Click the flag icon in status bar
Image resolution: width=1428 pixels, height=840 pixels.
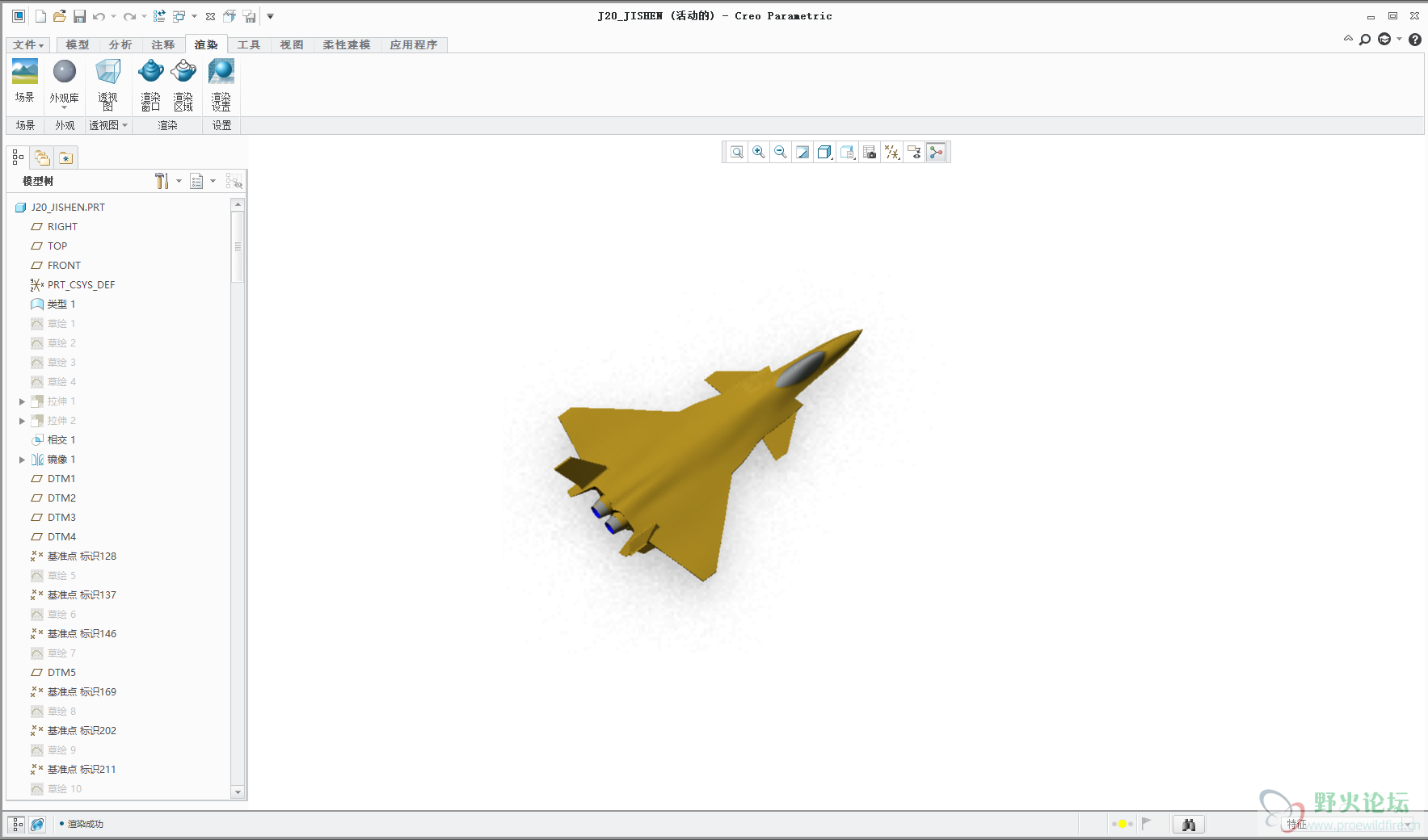(x=1146, y=824)
